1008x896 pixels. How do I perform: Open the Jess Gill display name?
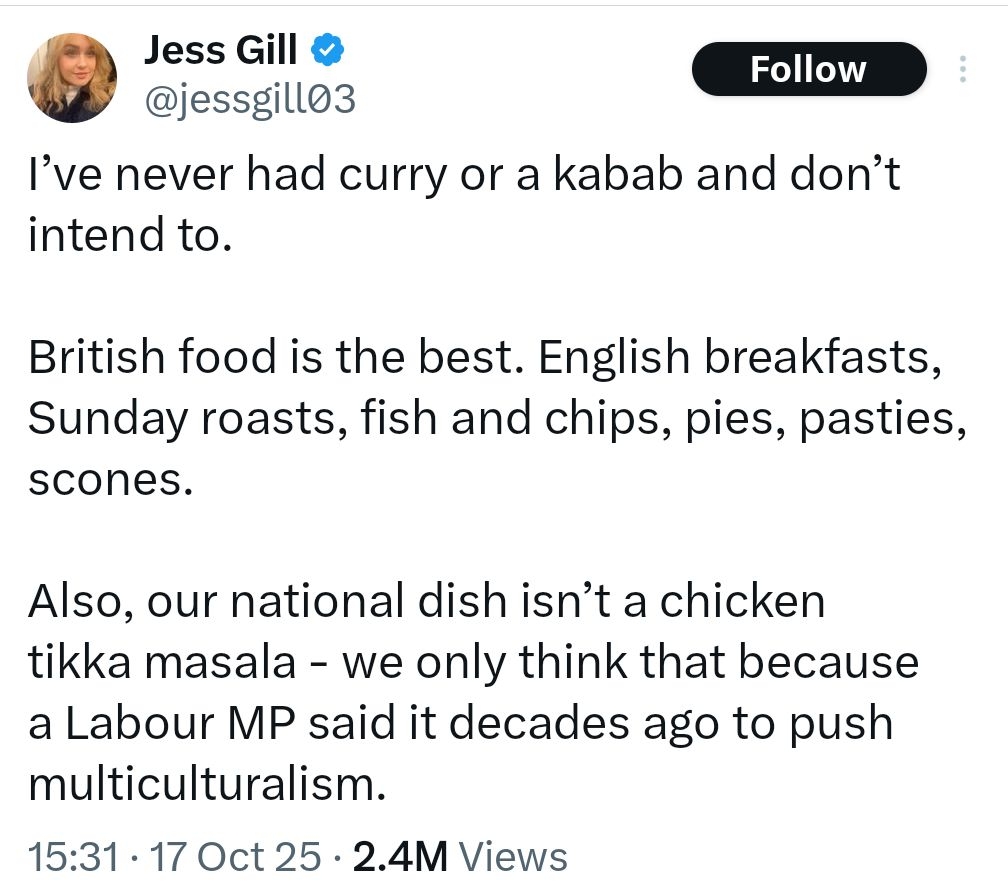pos(220,50)
